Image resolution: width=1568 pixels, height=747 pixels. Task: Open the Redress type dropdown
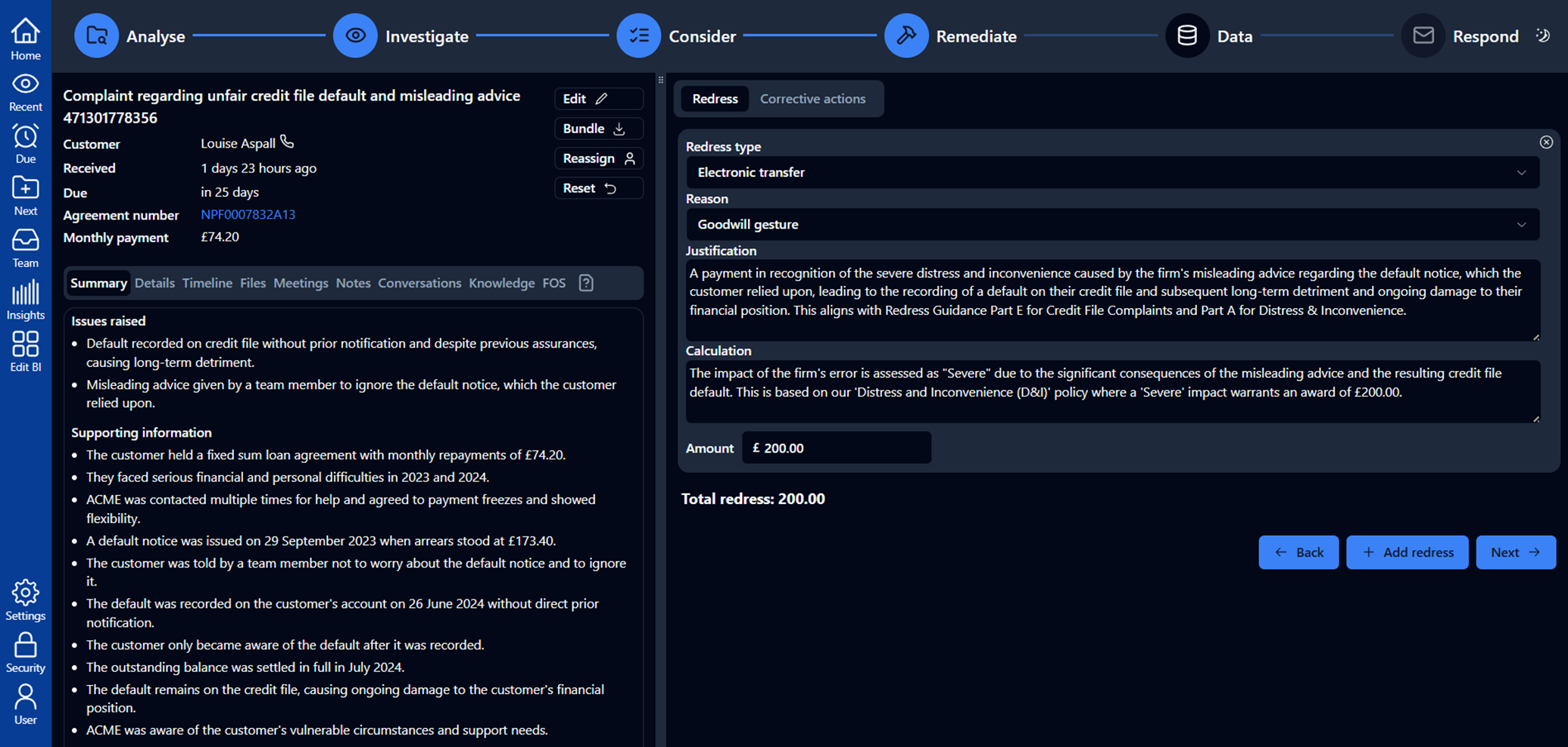[1112, 172]
